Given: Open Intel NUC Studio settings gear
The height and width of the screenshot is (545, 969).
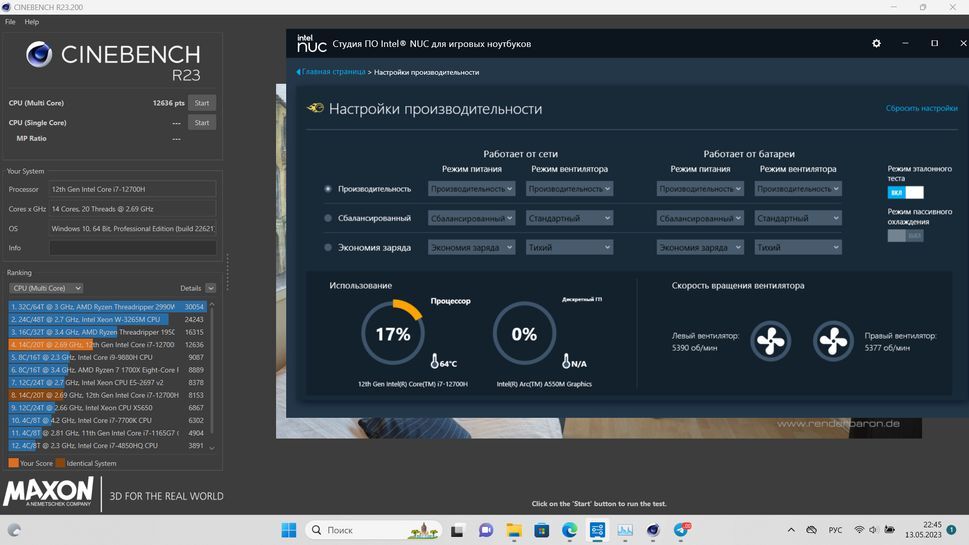Looking at the screenshot, I should [877, 44].
